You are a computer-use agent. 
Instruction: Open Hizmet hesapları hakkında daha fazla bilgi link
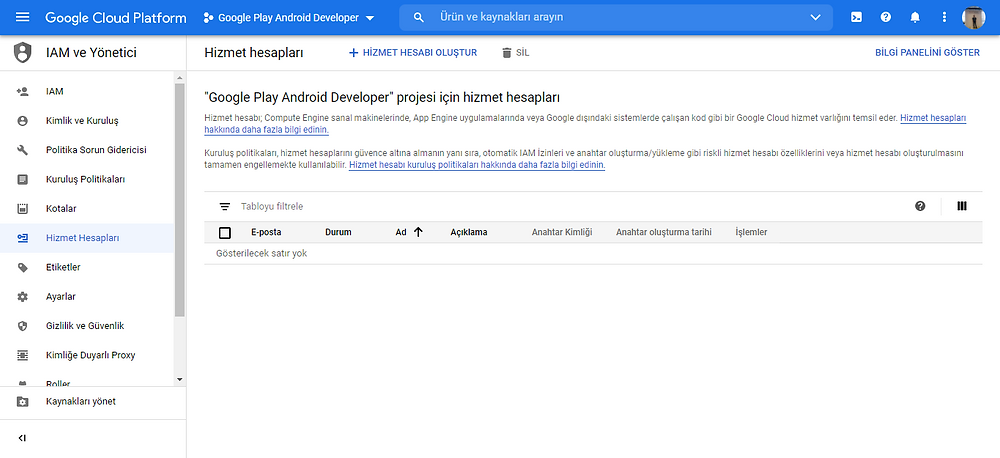pos(933,118)
